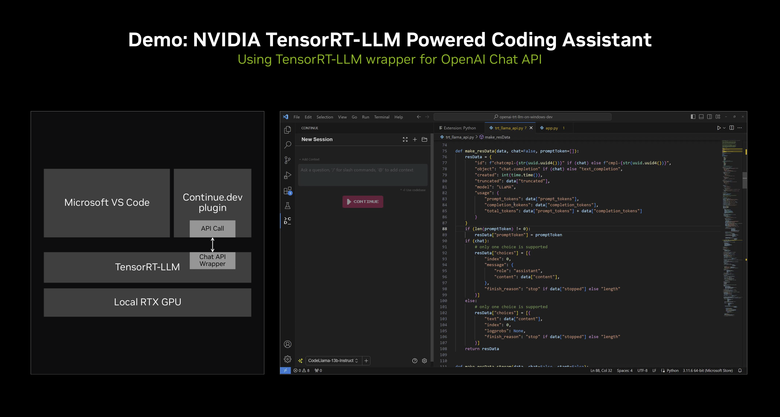Toggle the primary side bar layout icon
Image resolution: width=780 pixels, height=417 pixels.
693,117
